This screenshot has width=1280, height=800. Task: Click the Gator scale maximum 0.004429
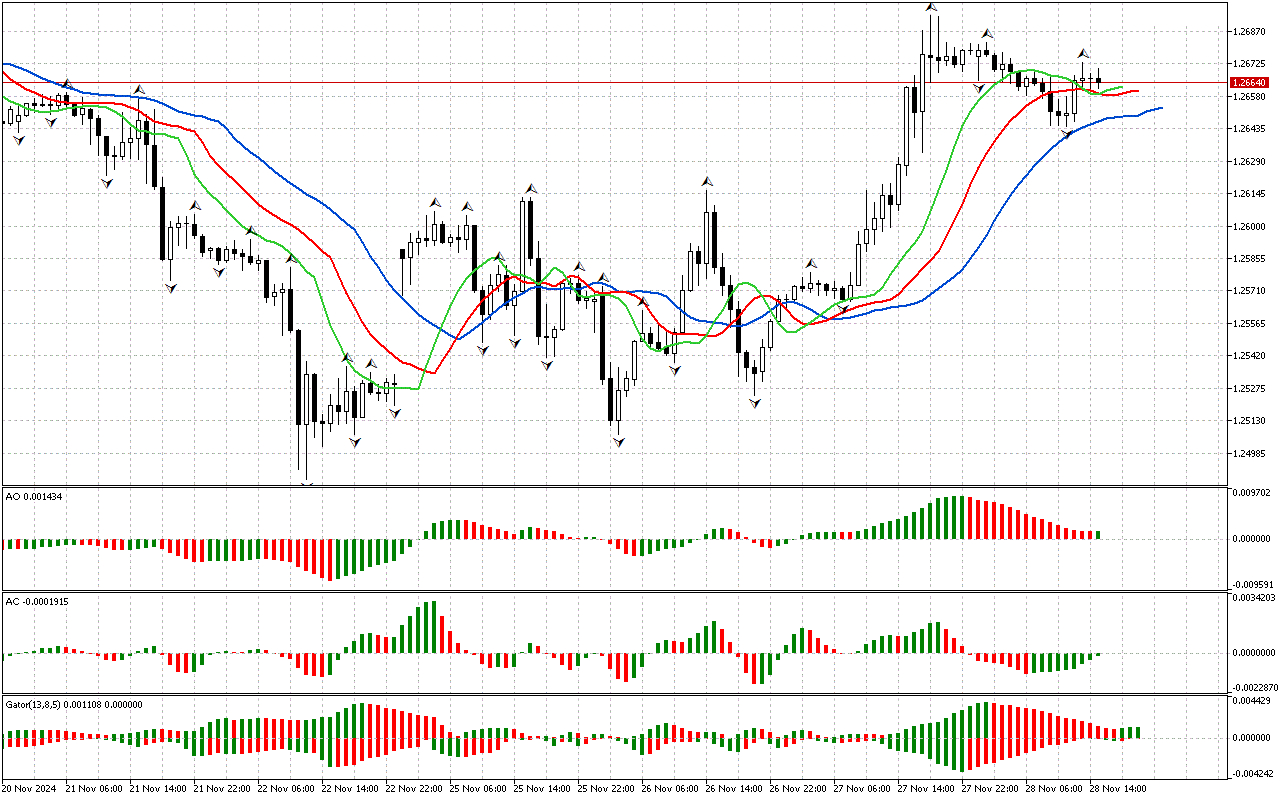coord(1252,702)
